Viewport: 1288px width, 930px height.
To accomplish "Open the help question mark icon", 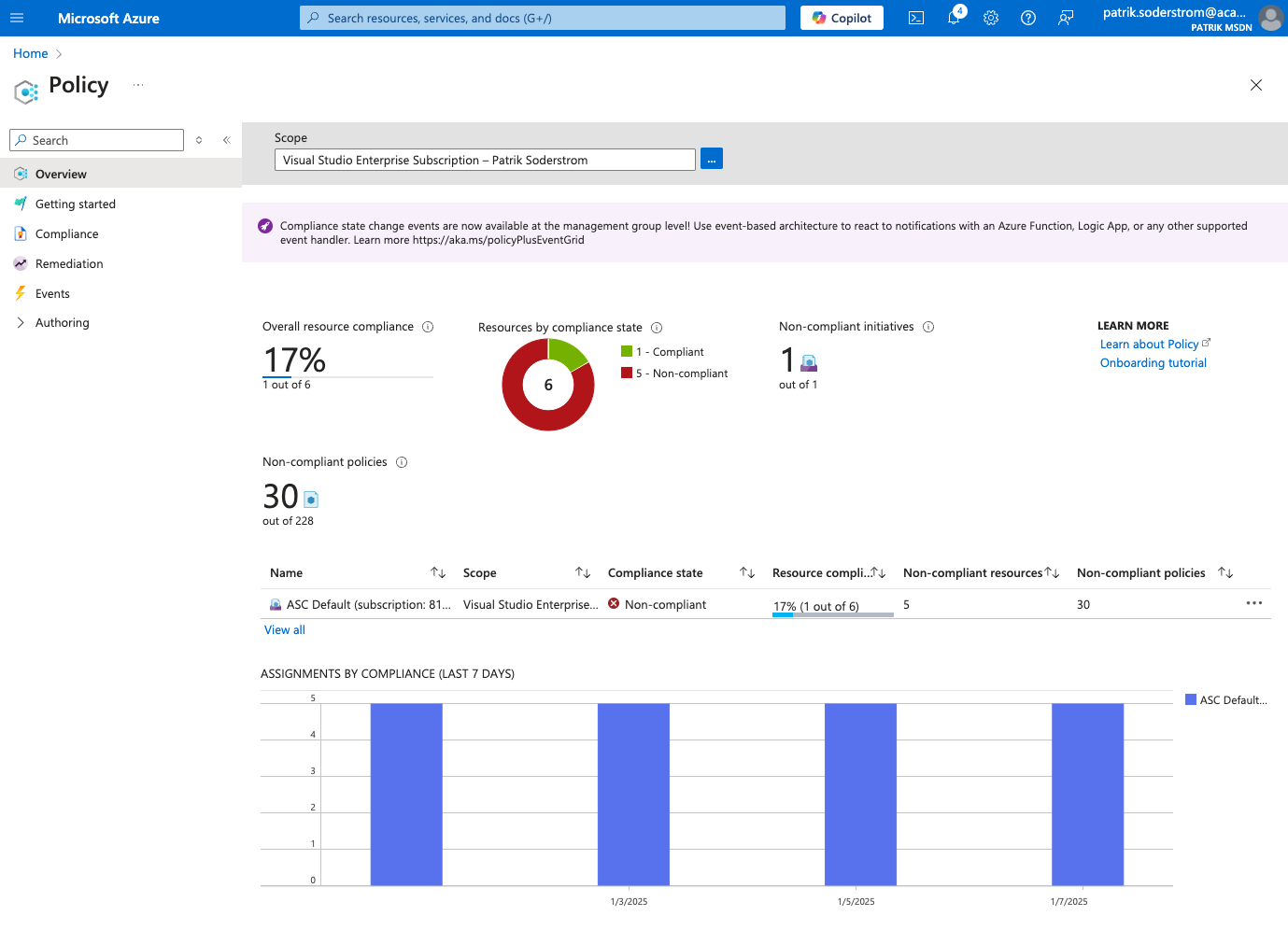I will (1028, 18).
